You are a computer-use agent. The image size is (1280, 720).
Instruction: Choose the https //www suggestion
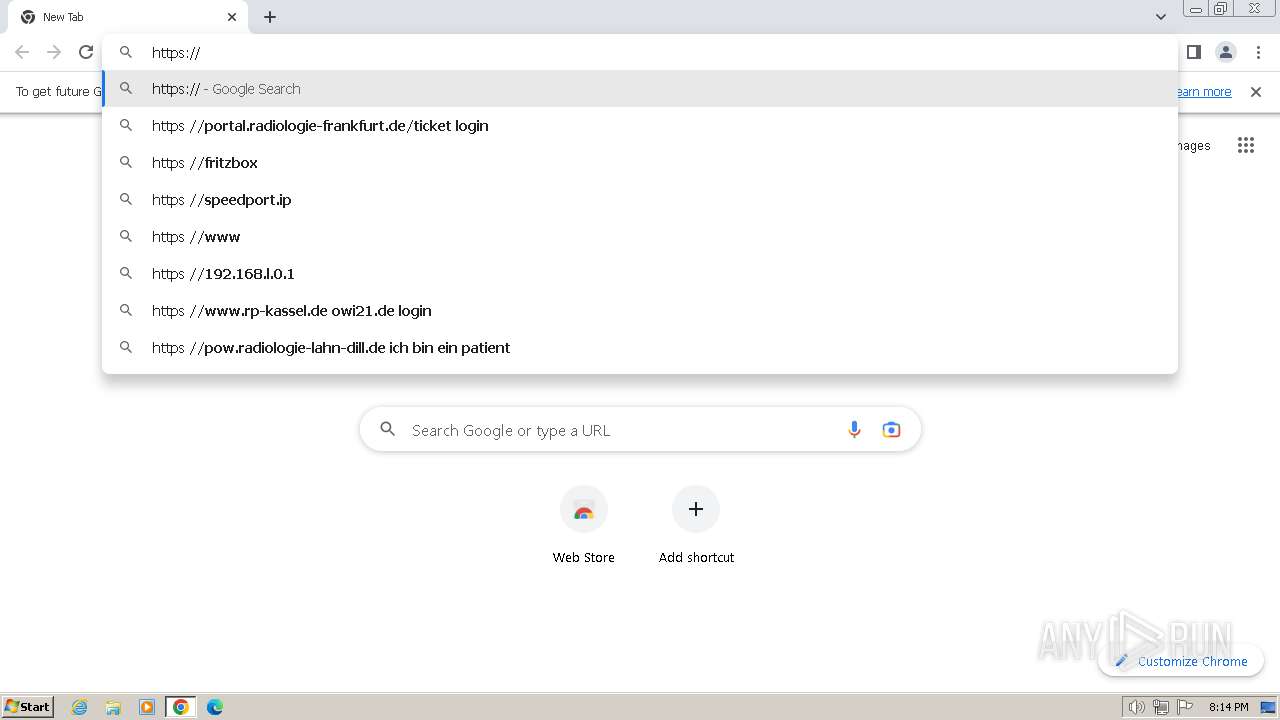point(640,236)
